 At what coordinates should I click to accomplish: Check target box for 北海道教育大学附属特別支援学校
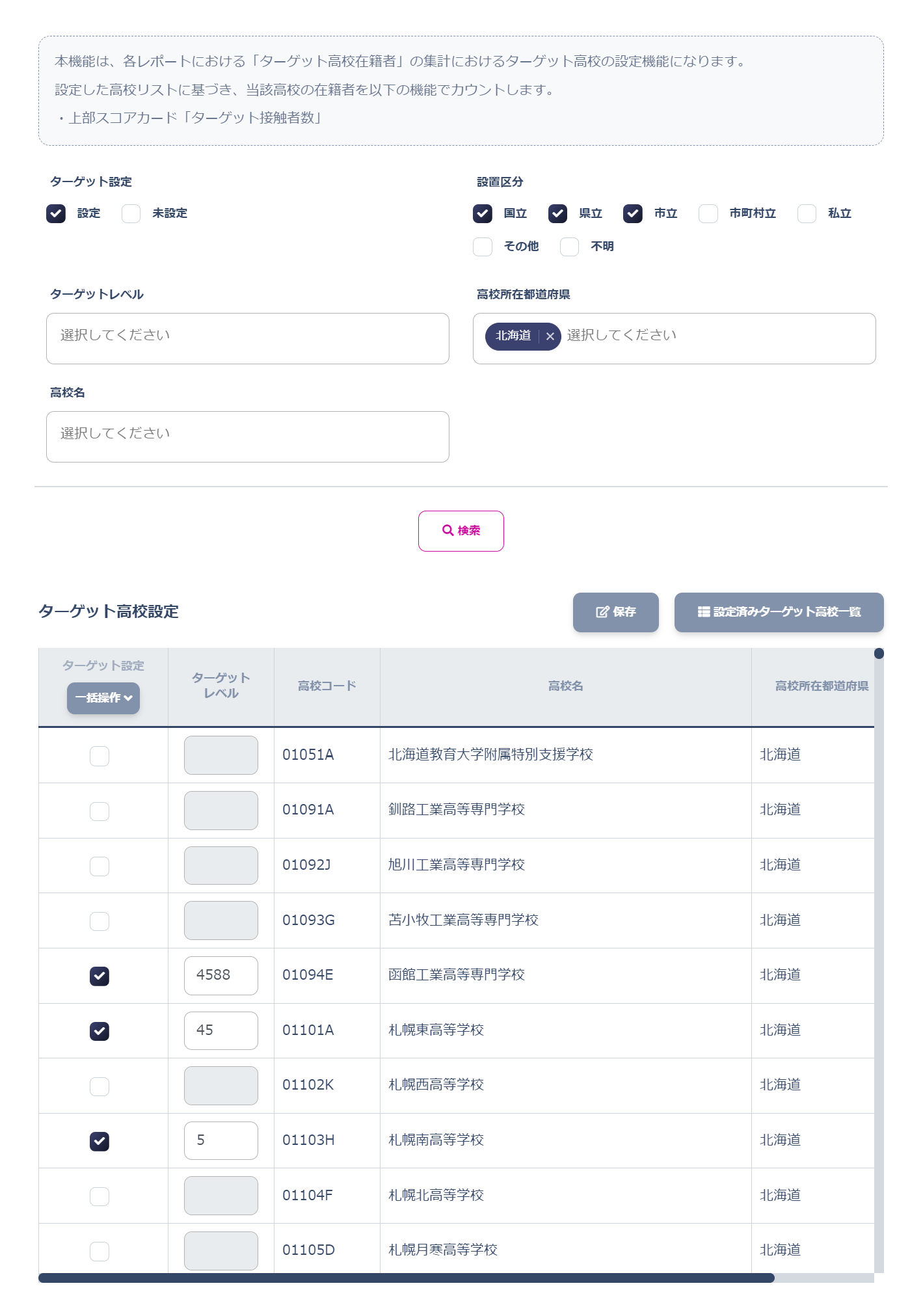tap(100, 756)
